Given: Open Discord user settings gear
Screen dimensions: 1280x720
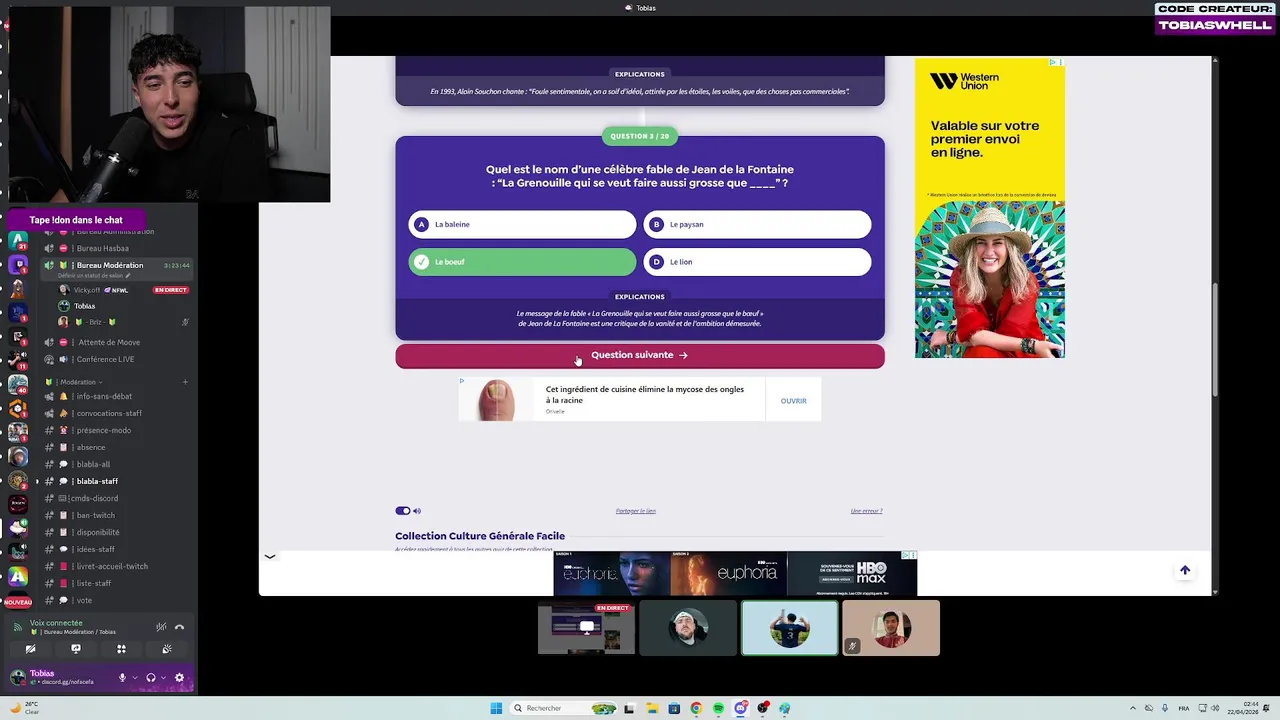Looking at the screenshot, I should [x=179, y=677].
